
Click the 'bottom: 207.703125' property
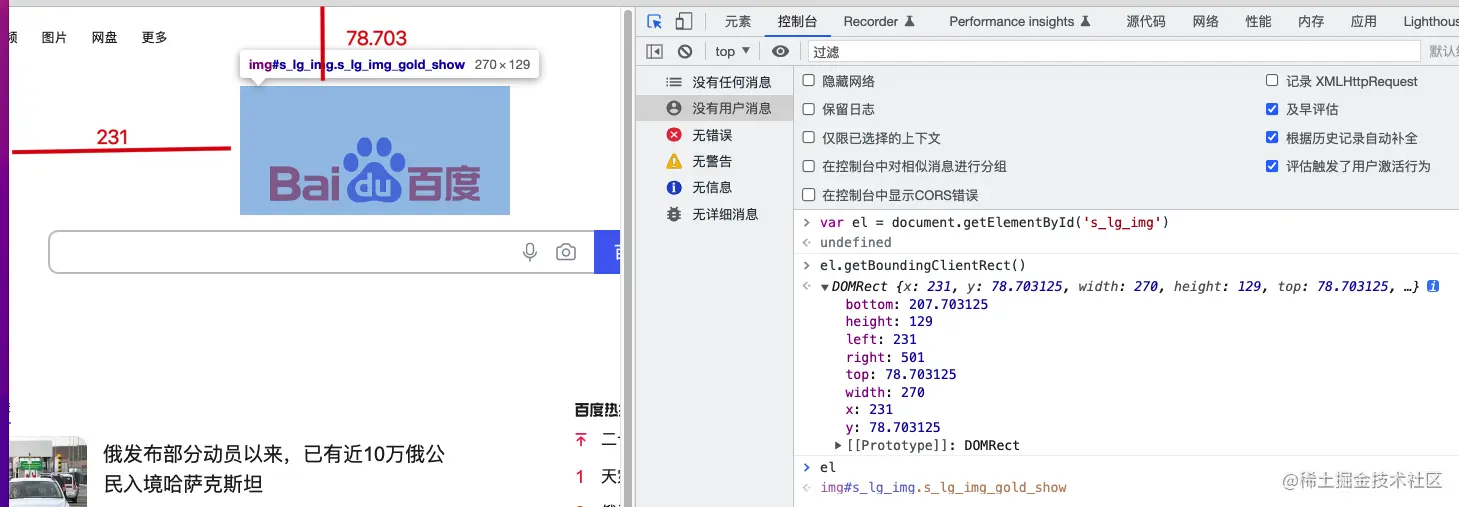pyautogui.click(x=916, y=304)
